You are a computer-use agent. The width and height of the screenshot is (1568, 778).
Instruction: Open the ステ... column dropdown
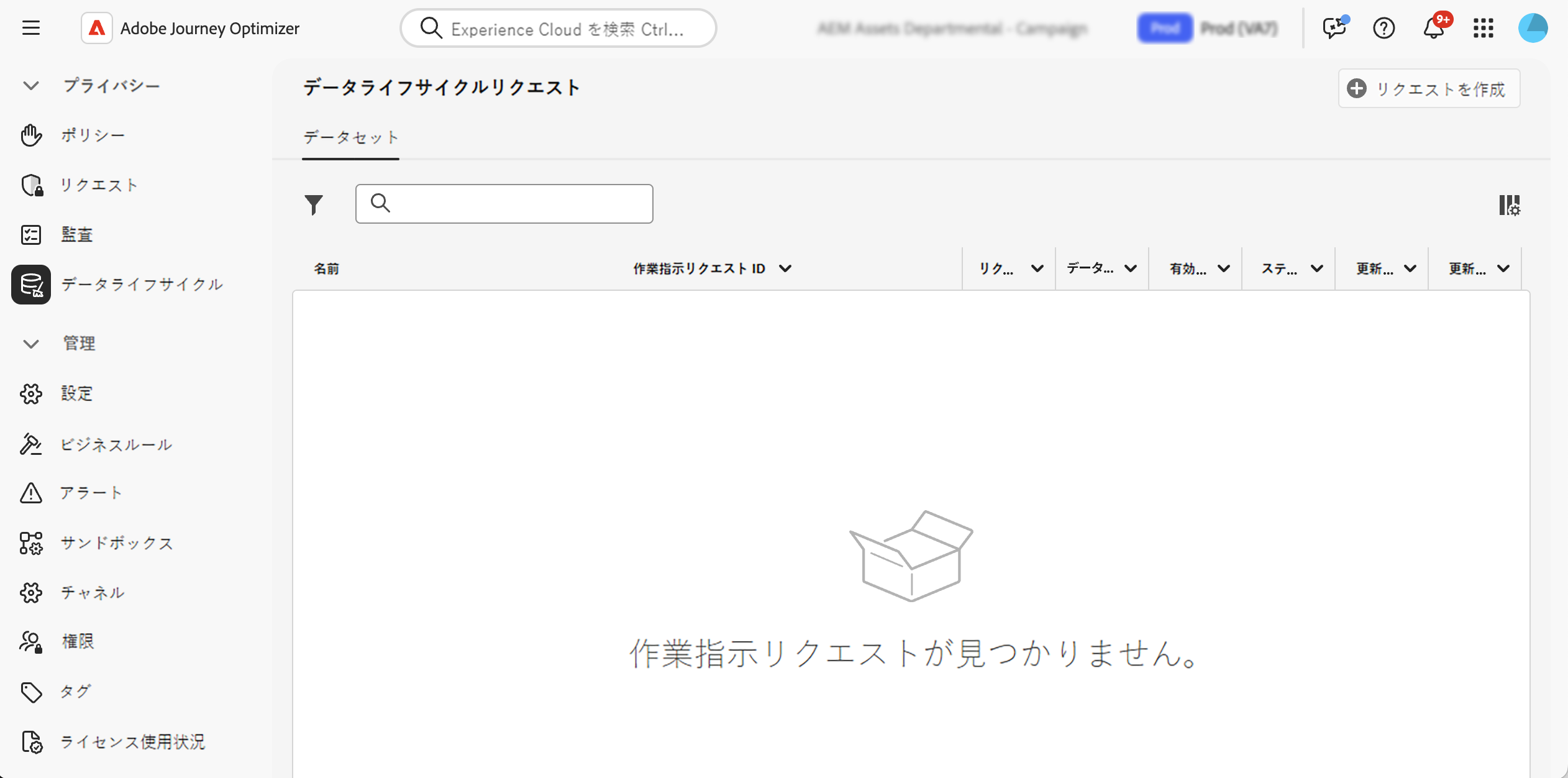coord(1316,268)
